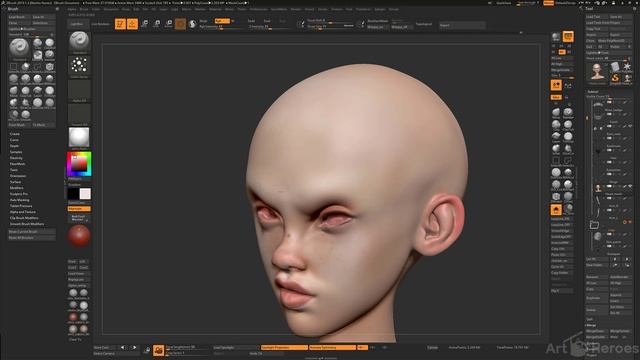Open the Brush menu in menu bar
Screen dimensions: 640x360
click(x=84, y=9)
